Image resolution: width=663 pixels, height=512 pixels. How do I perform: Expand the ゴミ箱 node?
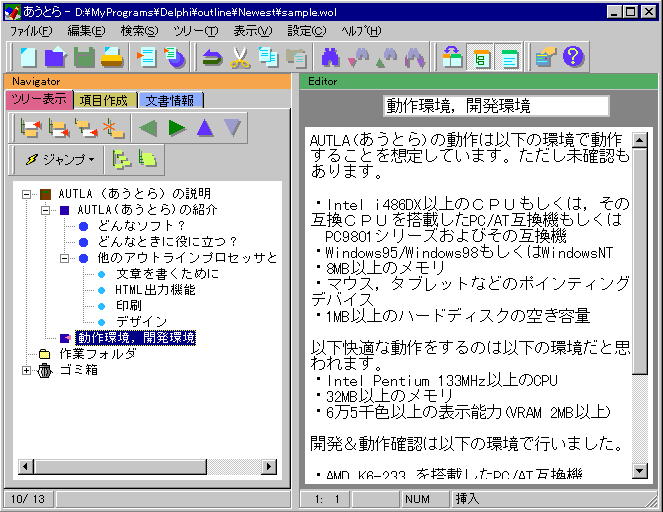tap(26, 370)
